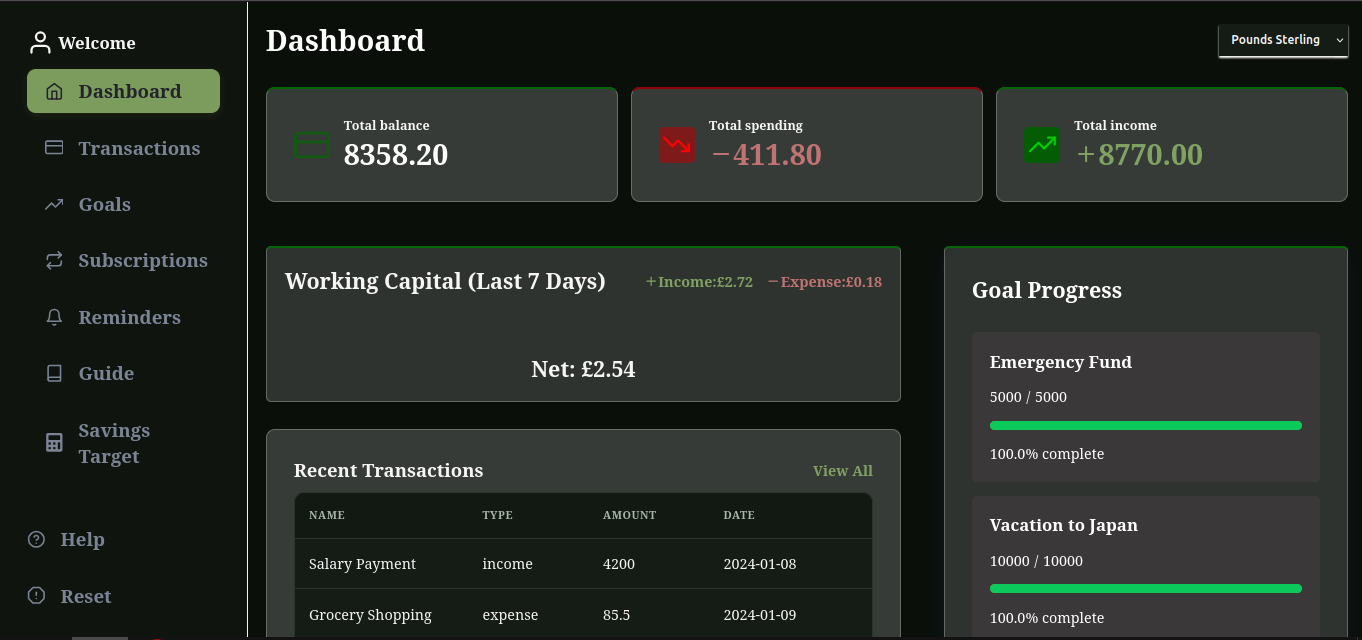This screenshot has width=1362, height=640.
Task: Click the Reset warning circle icon
Action: (37, 596)
